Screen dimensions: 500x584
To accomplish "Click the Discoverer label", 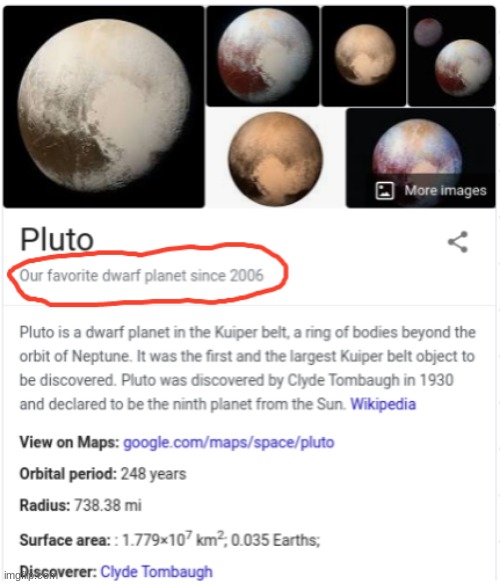I will click(58, 572).
